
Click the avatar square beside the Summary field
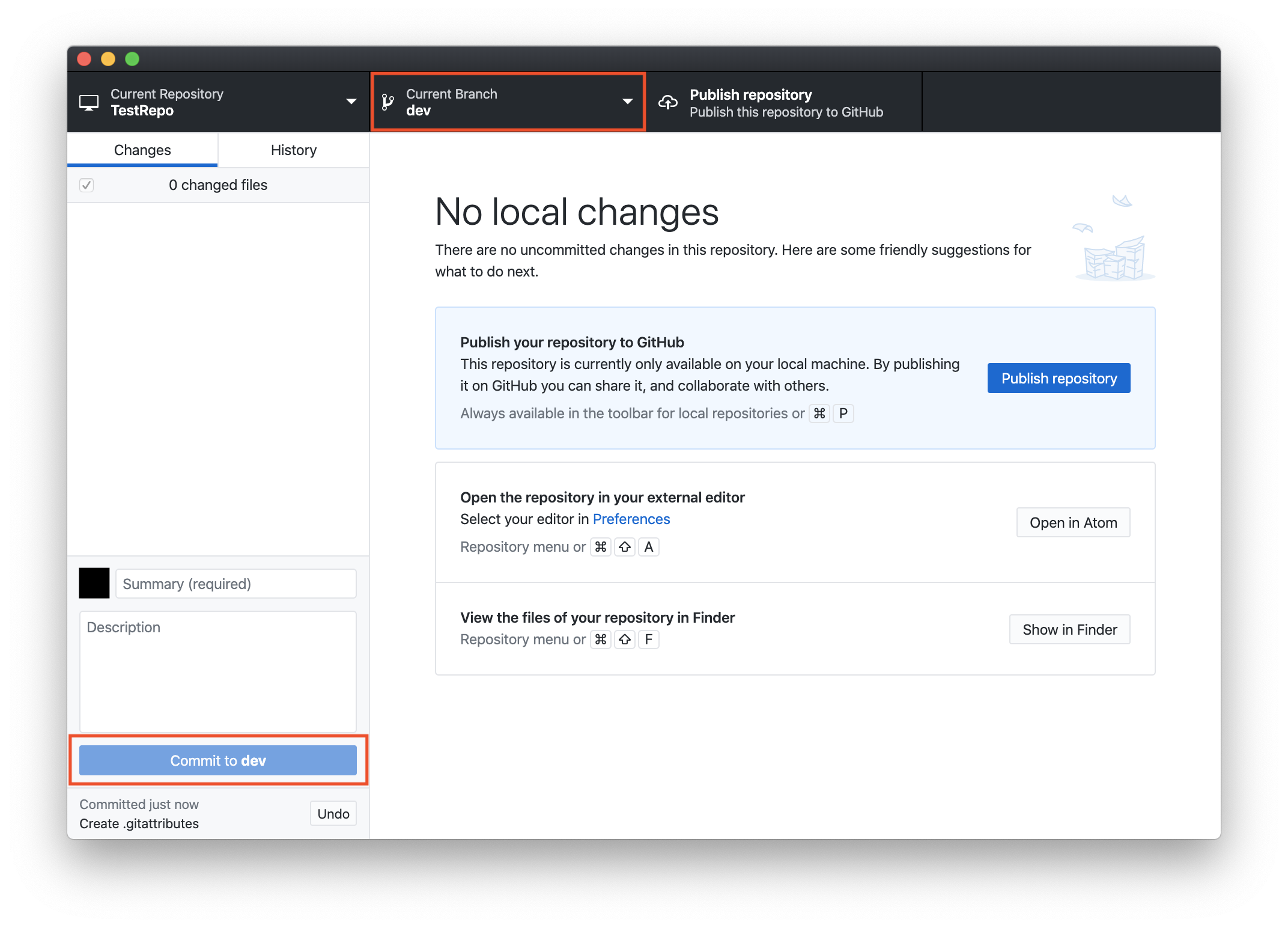point(94,582)
